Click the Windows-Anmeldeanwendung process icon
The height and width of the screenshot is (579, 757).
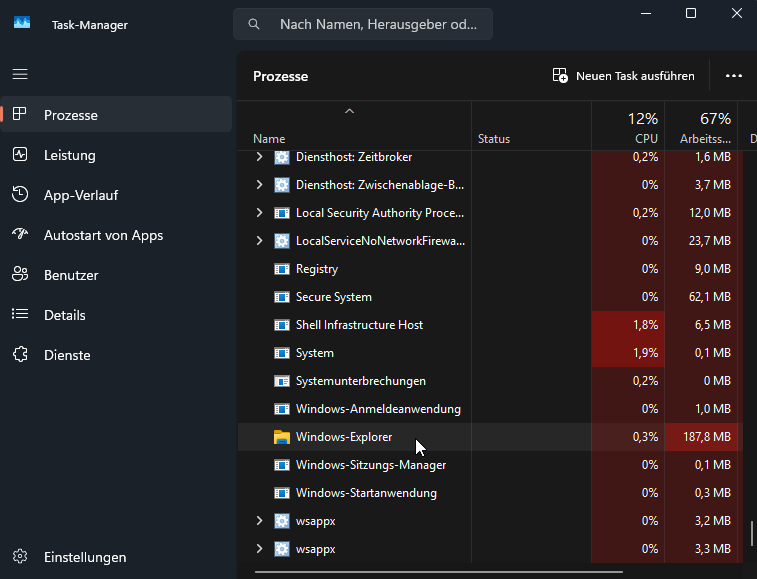281,409
